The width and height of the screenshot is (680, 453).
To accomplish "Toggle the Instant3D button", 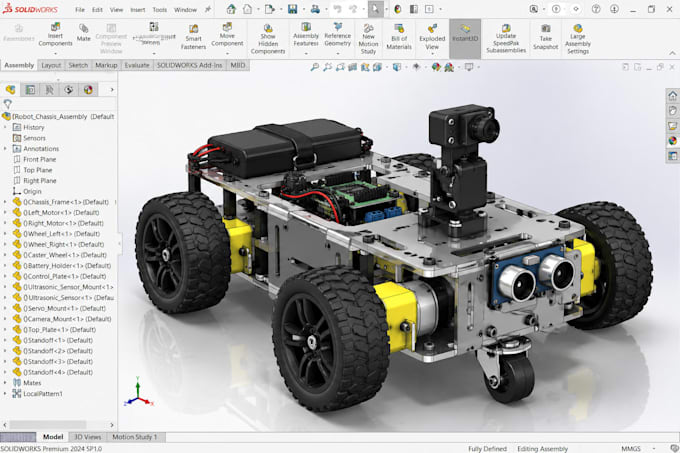I will tap(465, 38).
